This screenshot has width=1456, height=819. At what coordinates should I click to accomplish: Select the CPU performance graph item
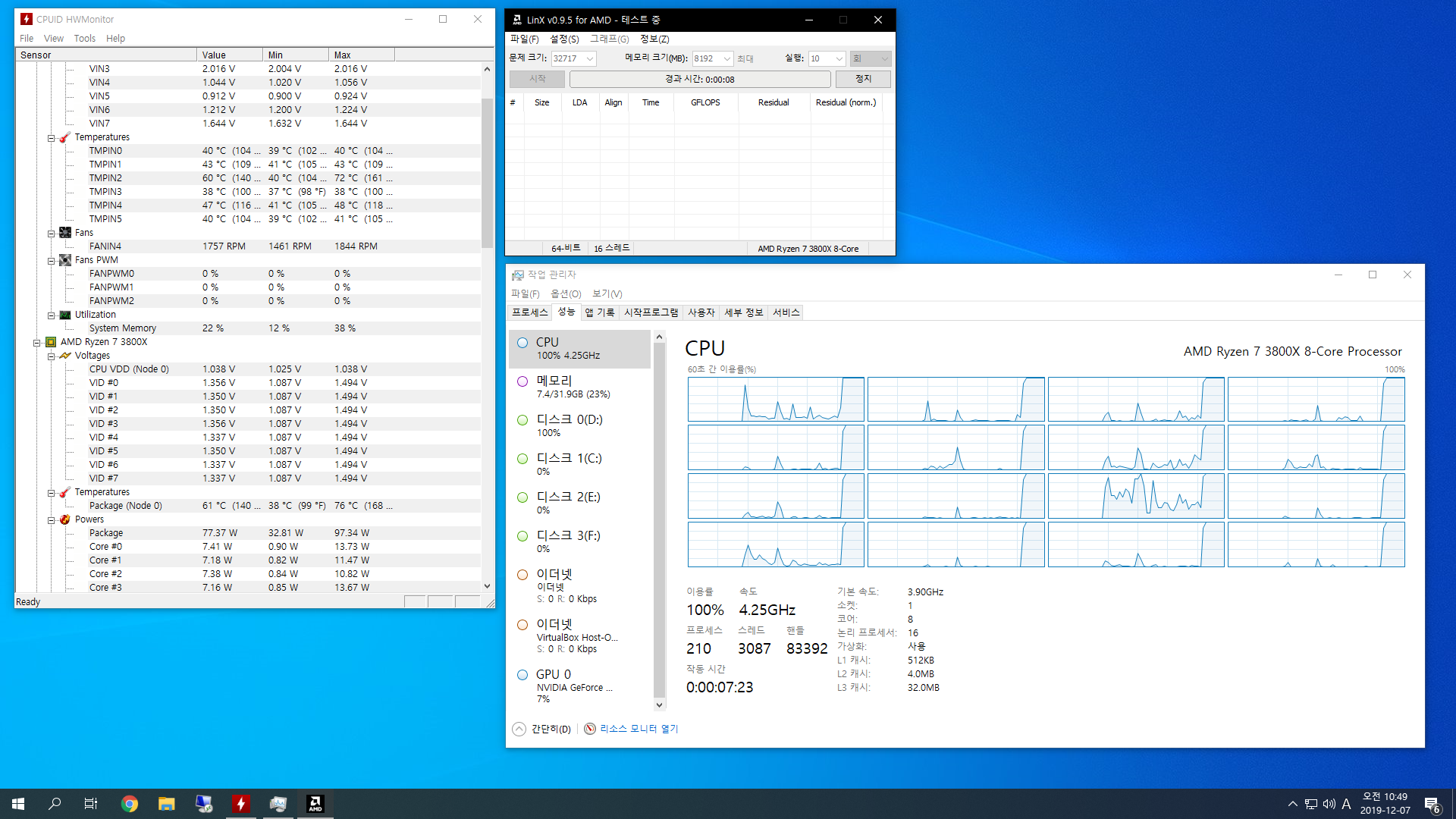[579, 349]
